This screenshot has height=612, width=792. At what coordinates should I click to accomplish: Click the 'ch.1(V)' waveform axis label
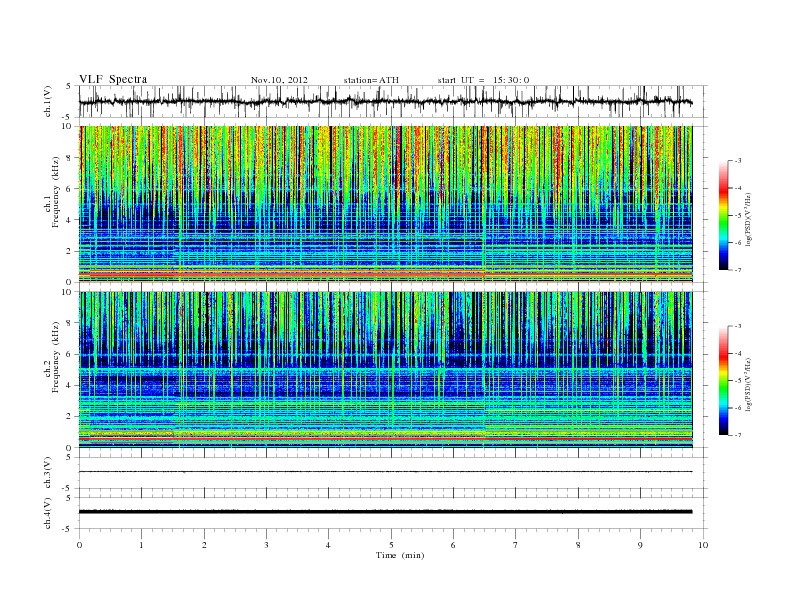click(x=47, y=101)
